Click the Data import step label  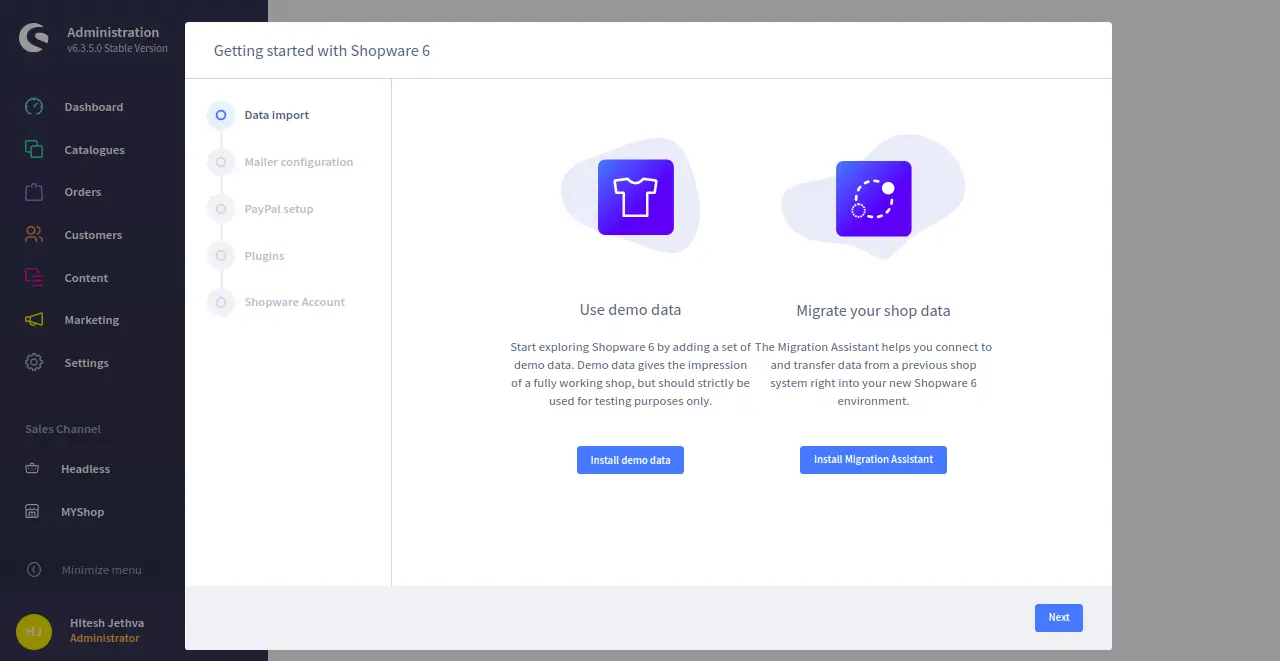(x=277, y=115)
